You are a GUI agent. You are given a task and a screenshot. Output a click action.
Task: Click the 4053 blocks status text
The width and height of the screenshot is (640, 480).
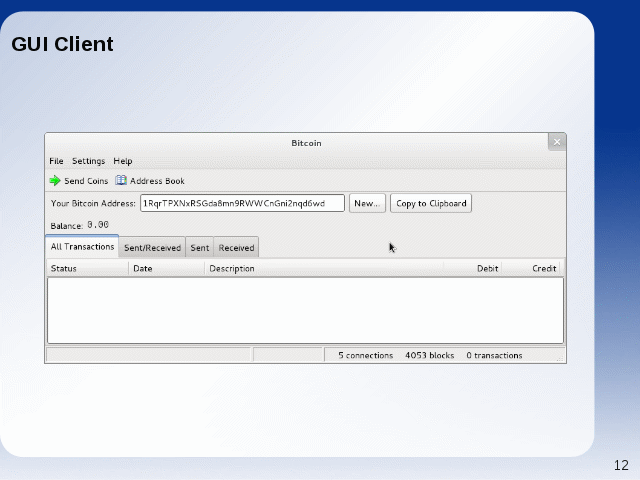(x=429, y=356)
